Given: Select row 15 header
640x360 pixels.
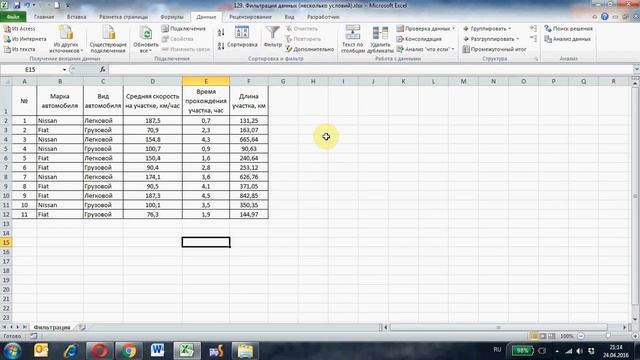Looking at the screenshot, I should click(x=6, y=242).
